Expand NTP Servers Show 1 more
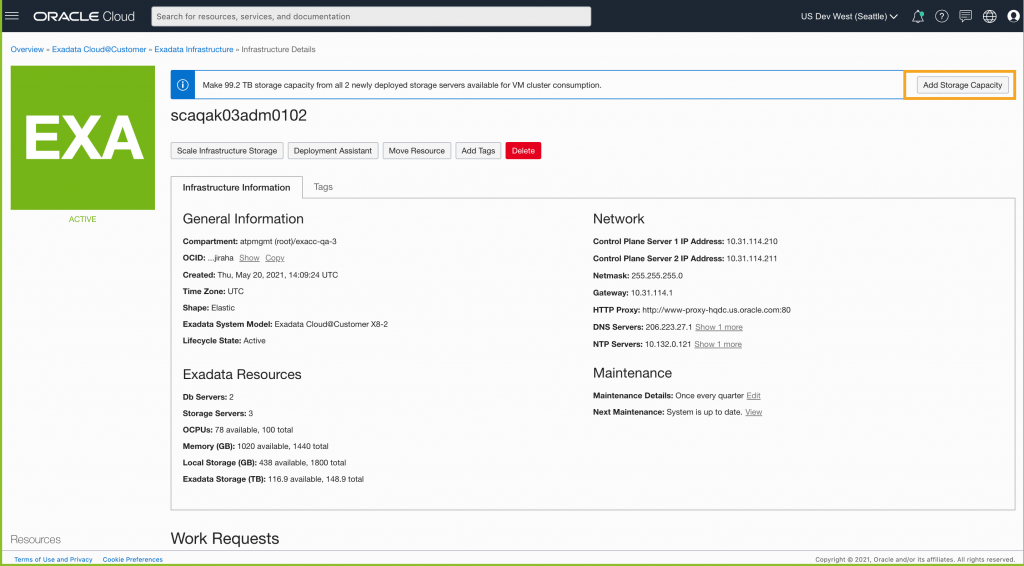 coord(718,345)
